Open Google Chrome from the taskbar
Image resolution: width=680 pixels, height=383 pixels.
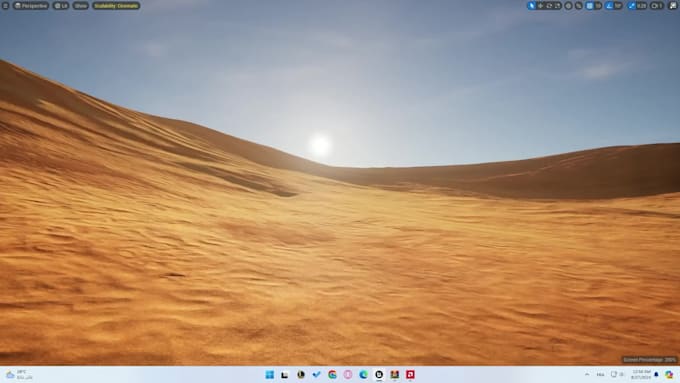[x=332, y=375]
